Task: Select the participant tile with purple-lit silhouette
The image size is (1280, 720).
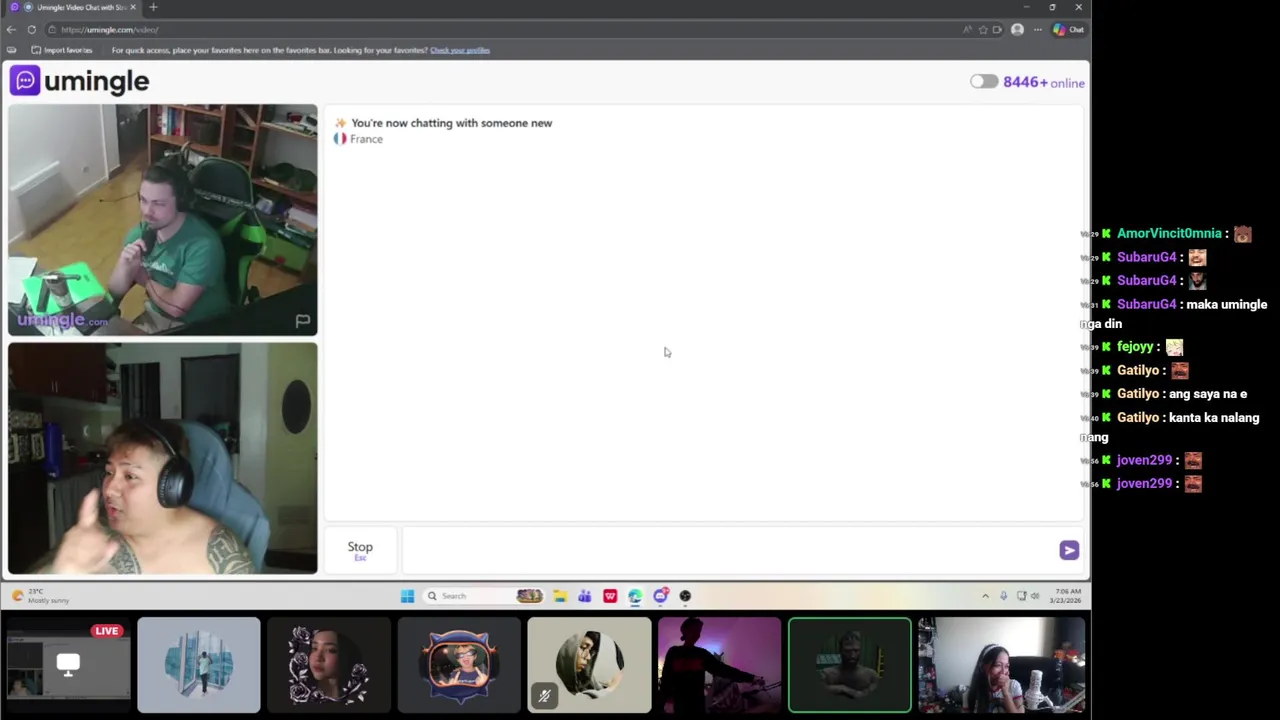Action: (719, 665)
